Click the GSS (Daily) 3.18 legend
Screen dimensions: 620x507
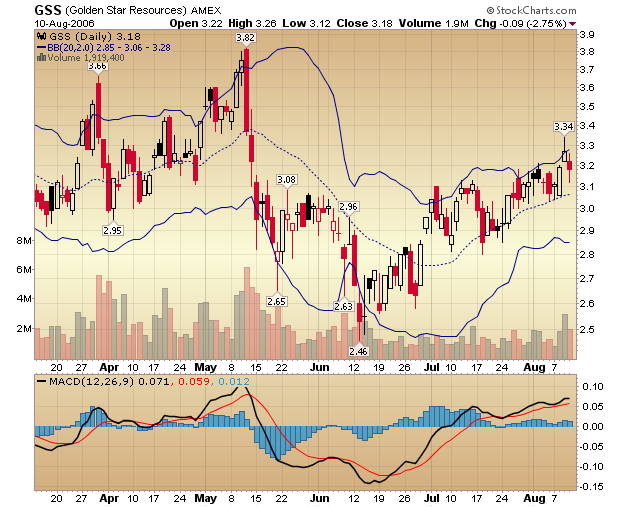click(x=95, y=36)
